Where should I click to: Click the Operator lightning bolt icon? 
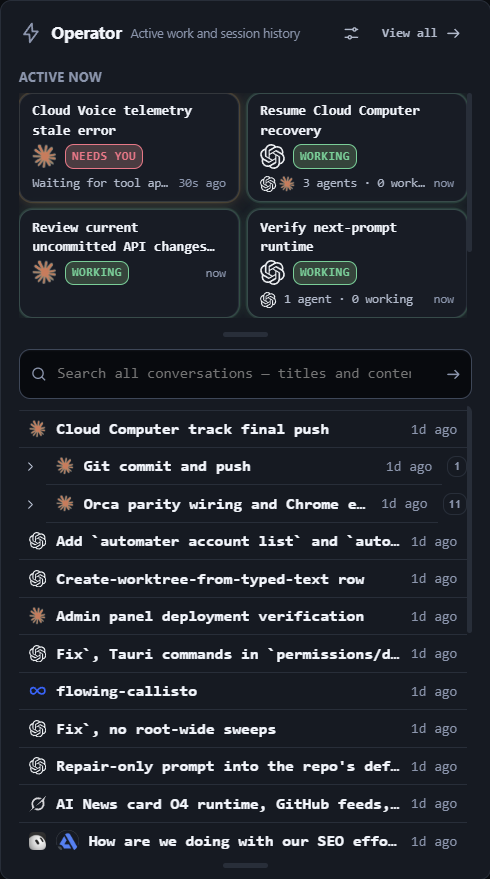[31, 34]
